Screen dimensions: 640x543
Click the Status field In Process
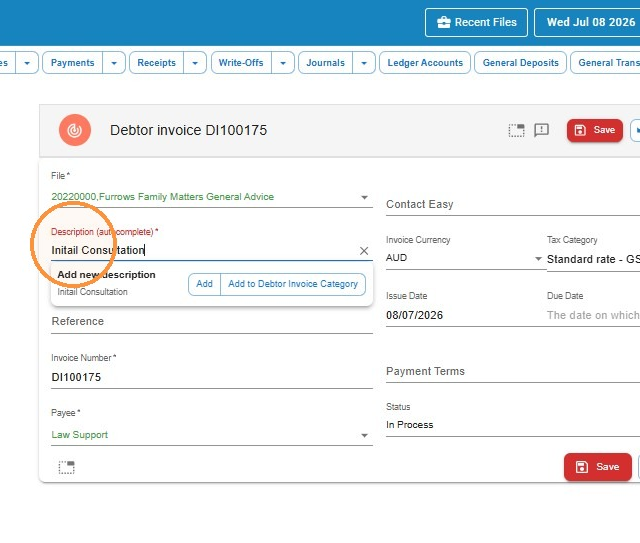point(513,425)
